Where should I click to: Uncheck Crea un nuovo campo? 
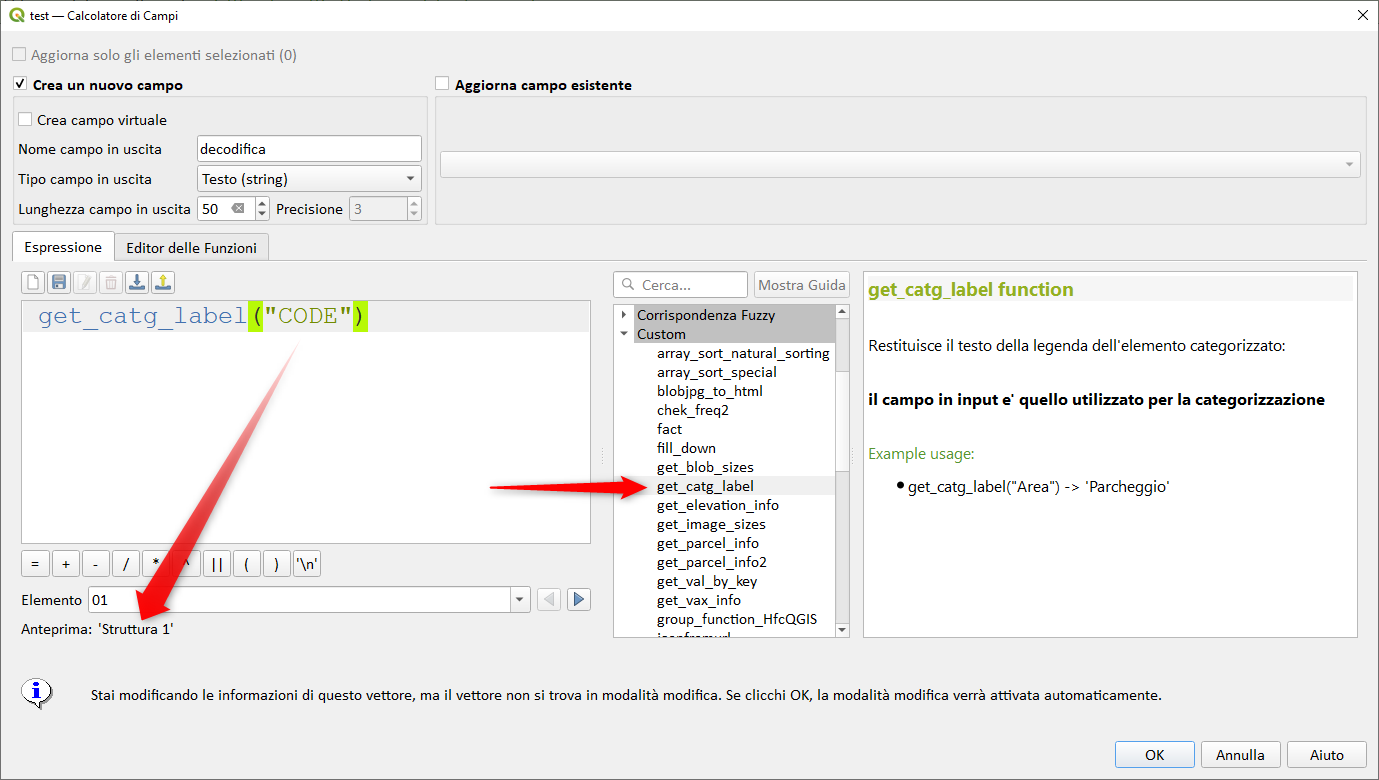[x=20, y=85]
